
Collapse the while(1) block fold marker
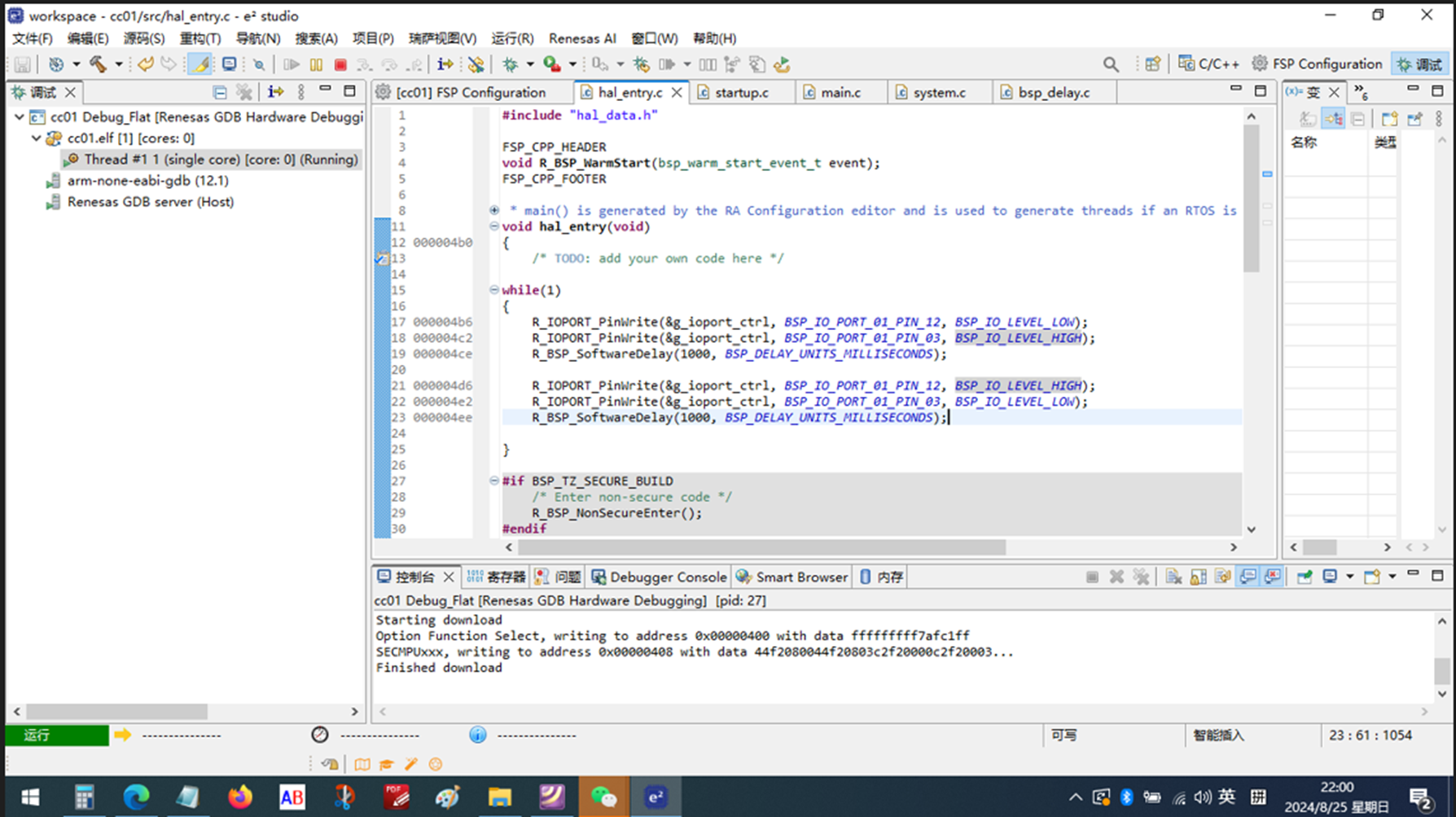pyautogui.click(x=494, y=290)
